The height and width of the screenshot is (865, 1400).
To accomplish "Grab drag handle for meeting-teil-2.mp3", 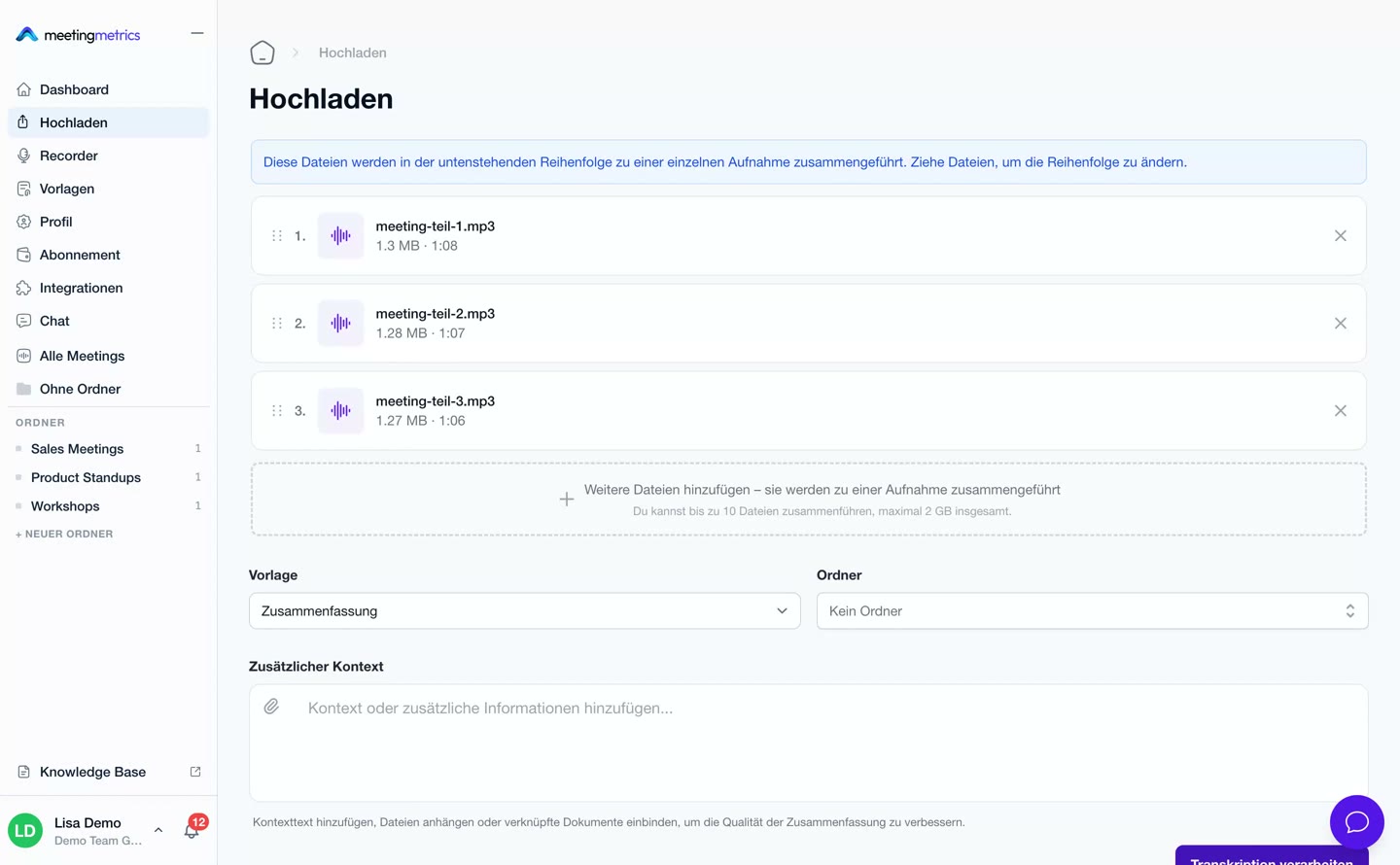I will (277, 324).
